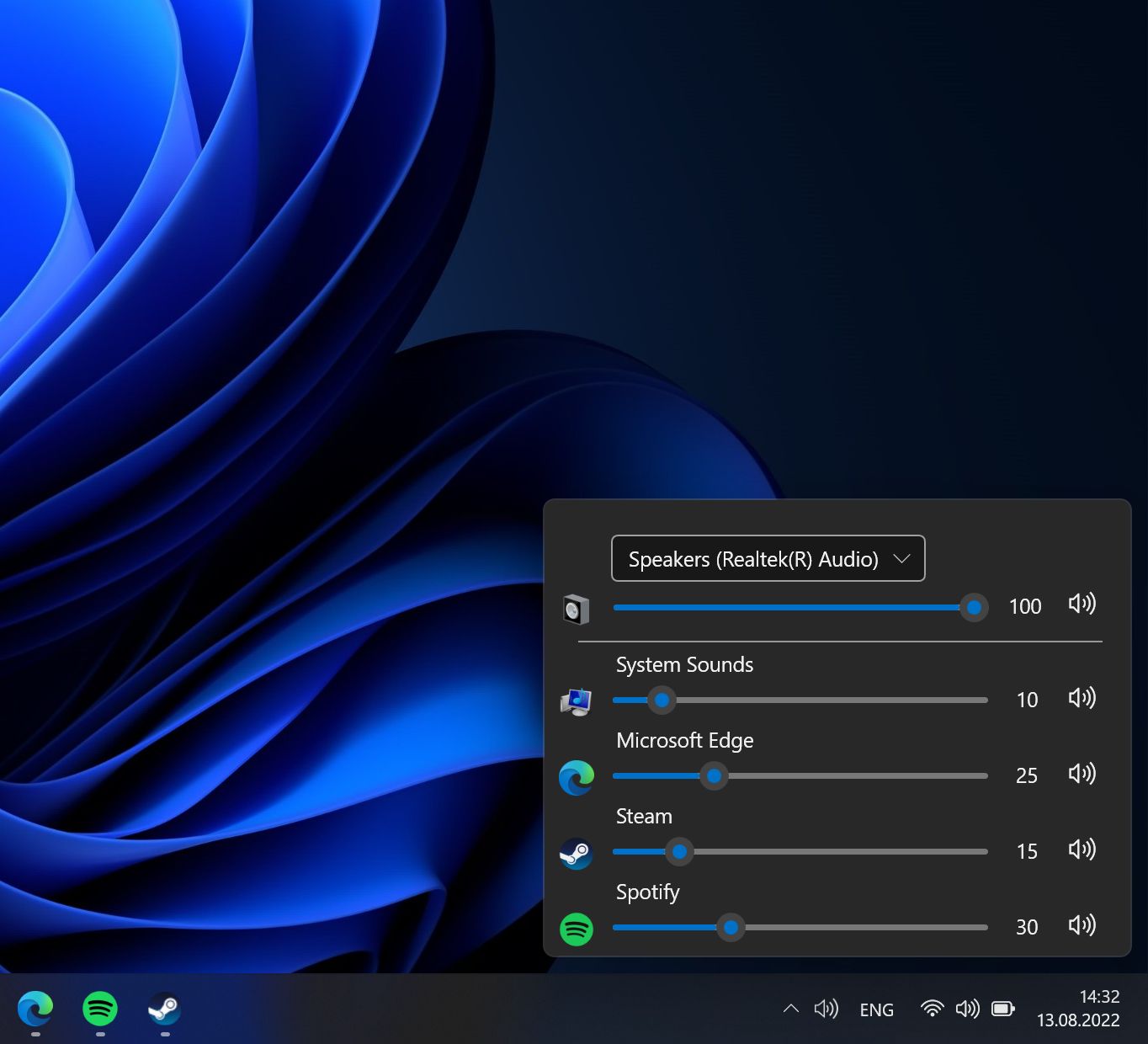
Task: Mute Microsoft Edge using its speaker button
Action: pyautogui.click(x=1082, y=774)
